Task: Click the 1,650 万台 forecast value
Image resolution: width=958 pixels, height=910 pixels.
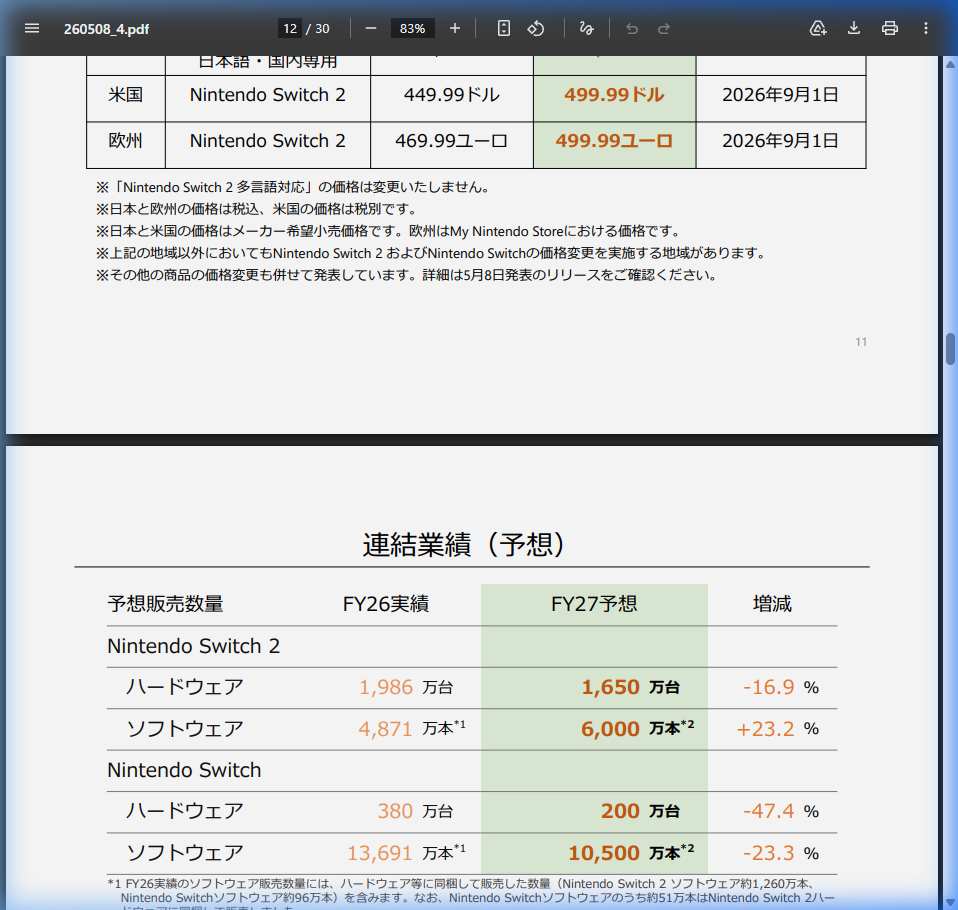Action: tap(631, 688)
